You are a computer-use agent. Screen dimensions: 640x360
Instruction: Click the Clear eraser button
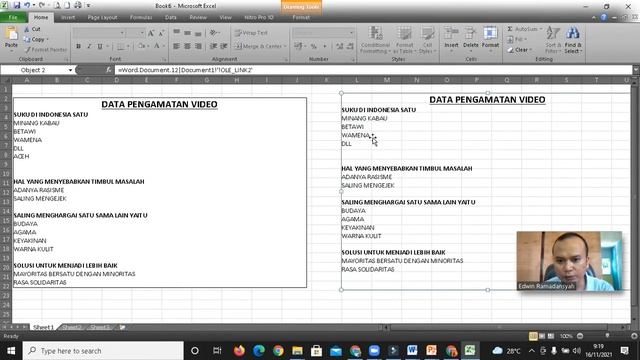tap(519, 50)
